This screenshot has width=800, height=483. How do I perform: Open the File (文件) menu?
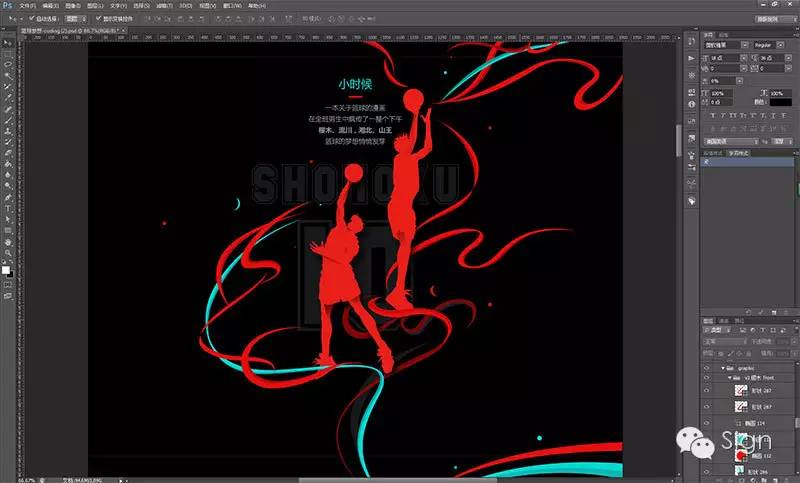click(x=26, y=5)
